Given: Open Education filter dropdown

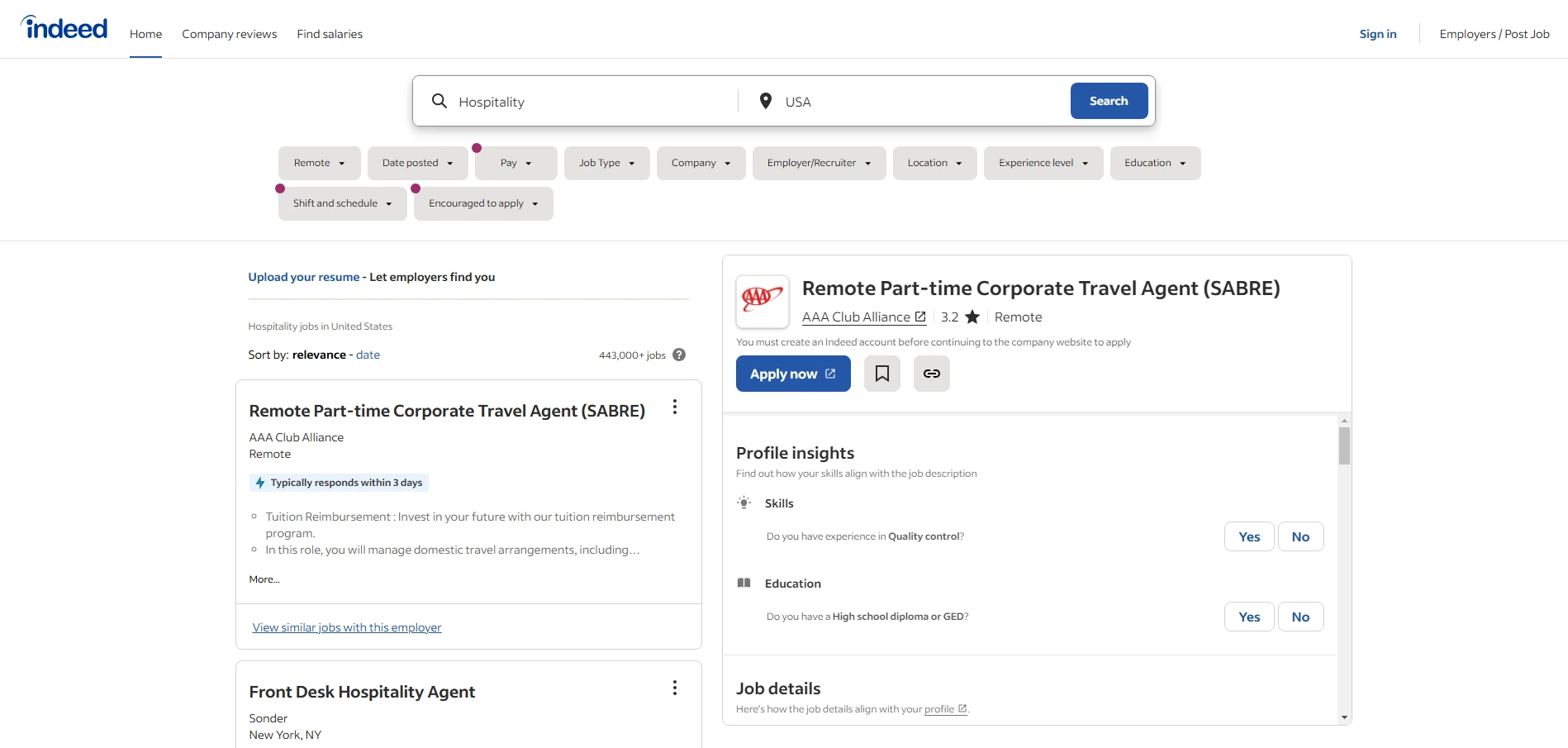Looking at the screenshot, I should tap(1156, 163).
